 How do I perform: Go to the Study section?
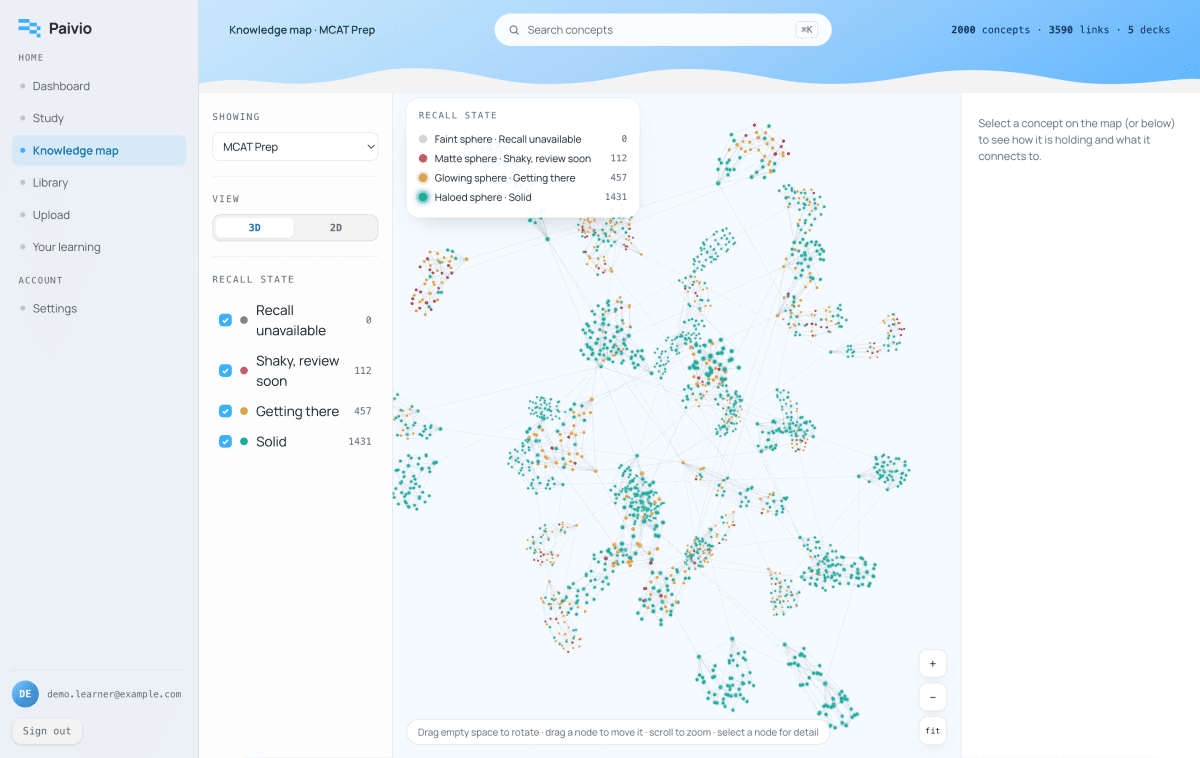(x=99, y=118)
